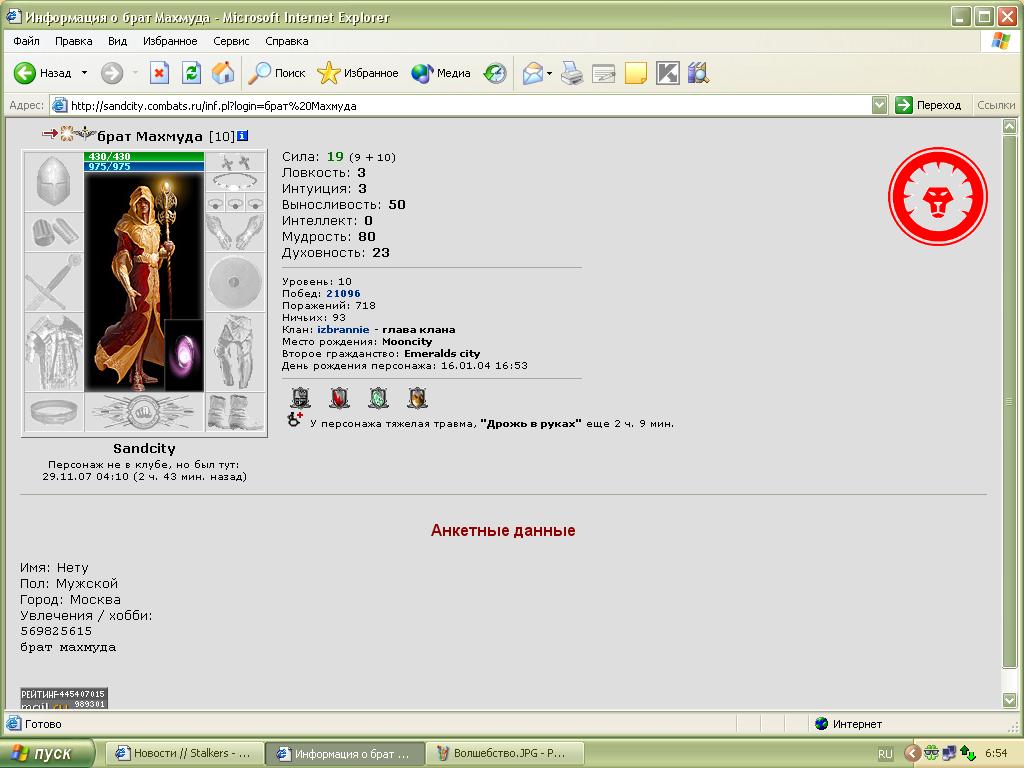Open the Сервис menu

click(231, 41)
